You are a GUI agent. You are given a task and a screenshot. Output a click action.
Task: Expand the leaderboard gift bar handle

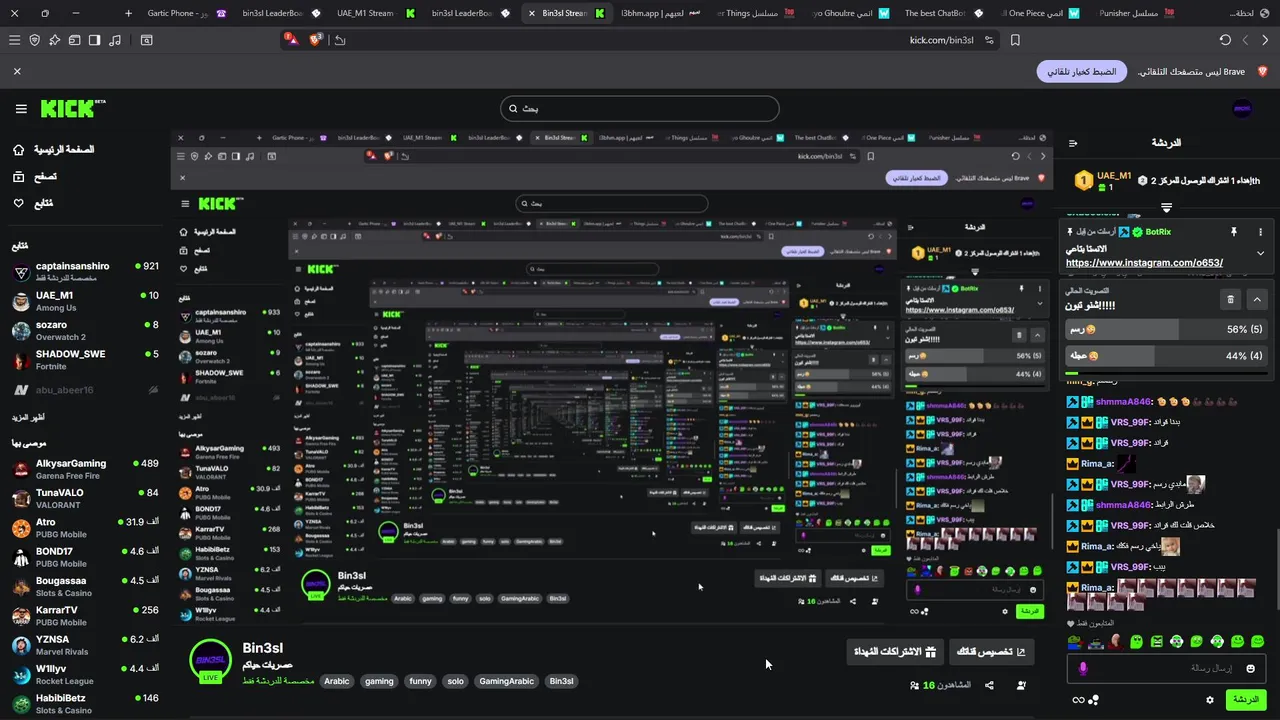click(x=1166, y=208)
